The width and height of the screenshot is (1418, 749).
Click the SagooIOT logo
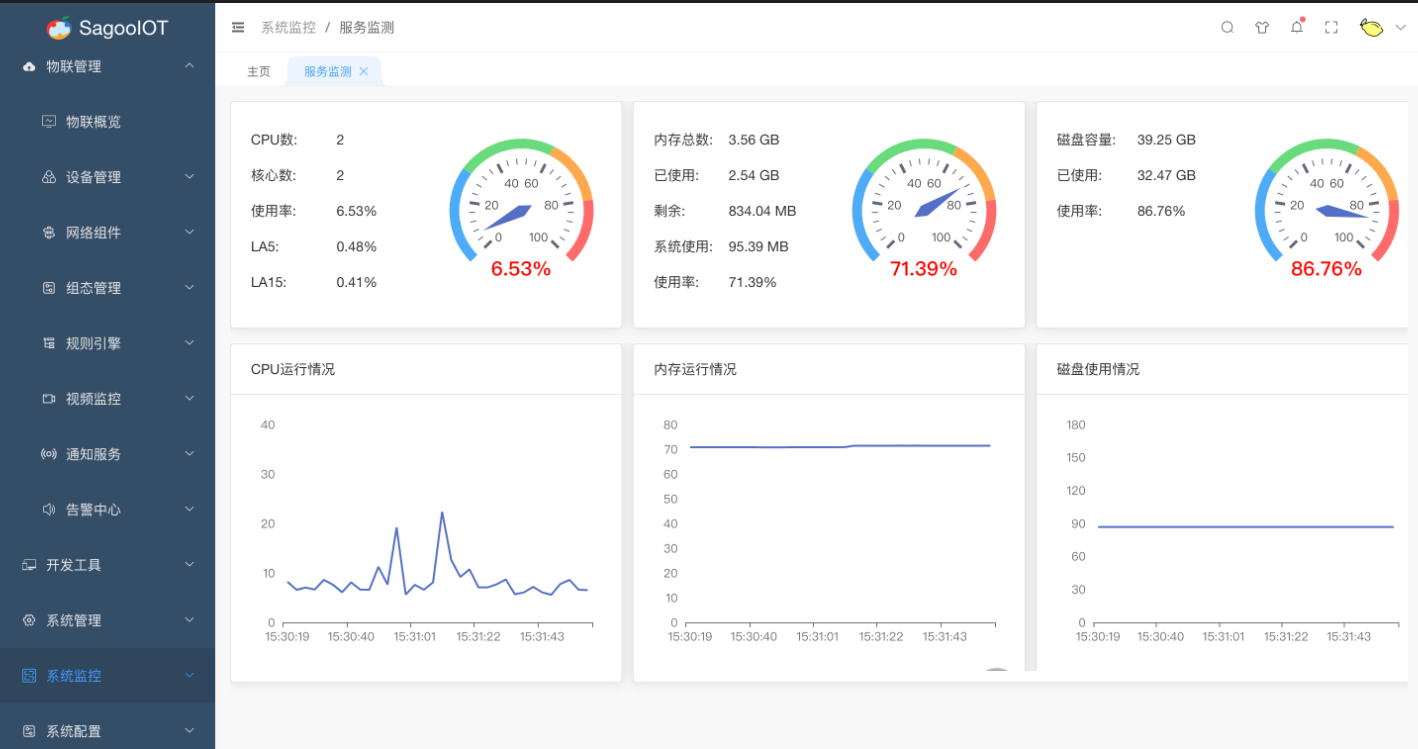(108, 28)
